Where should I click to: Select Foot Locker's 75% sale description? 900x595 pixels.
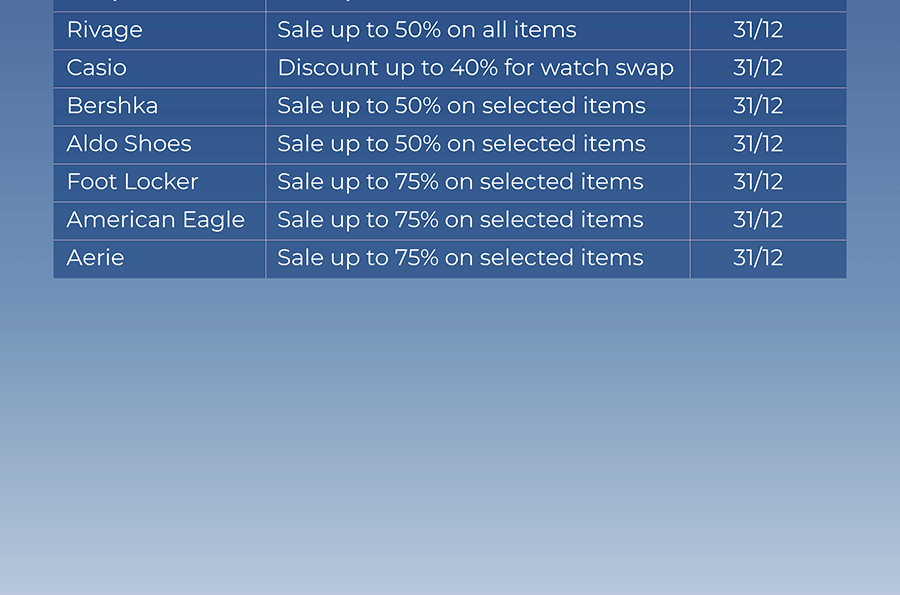click(x=460, y=182)
